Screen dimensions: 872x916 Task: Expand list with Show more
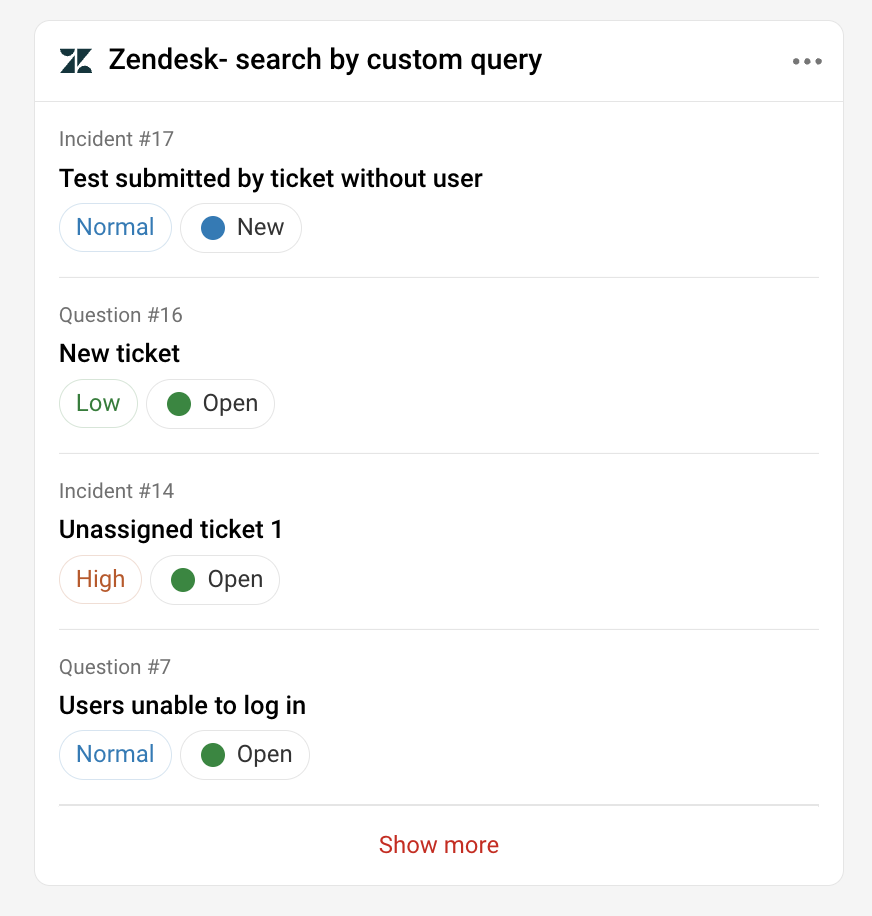[438, 845]
